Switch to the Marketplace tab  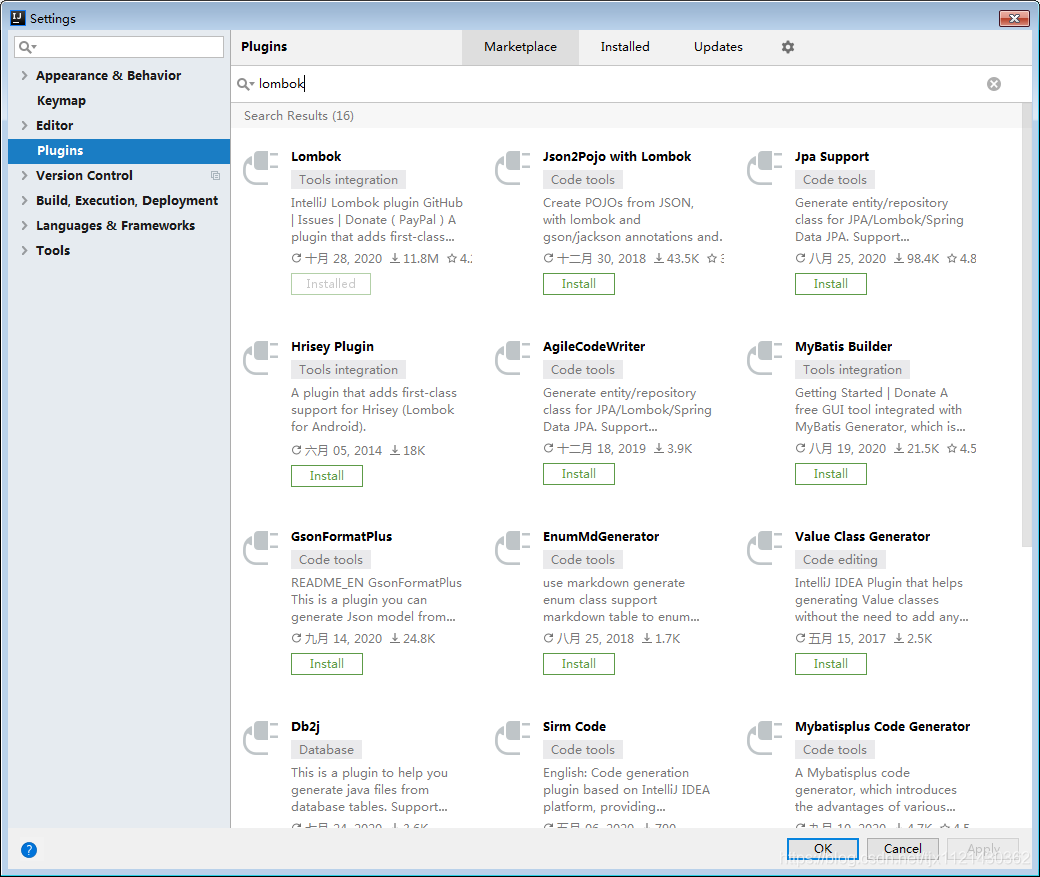pos(521,47)
